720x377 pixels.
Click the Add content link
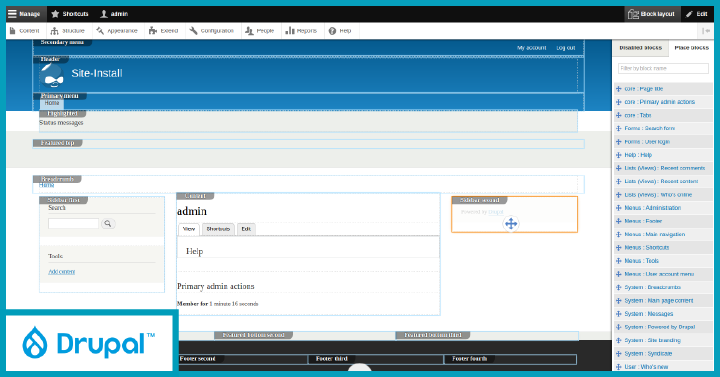pos(62,272)
